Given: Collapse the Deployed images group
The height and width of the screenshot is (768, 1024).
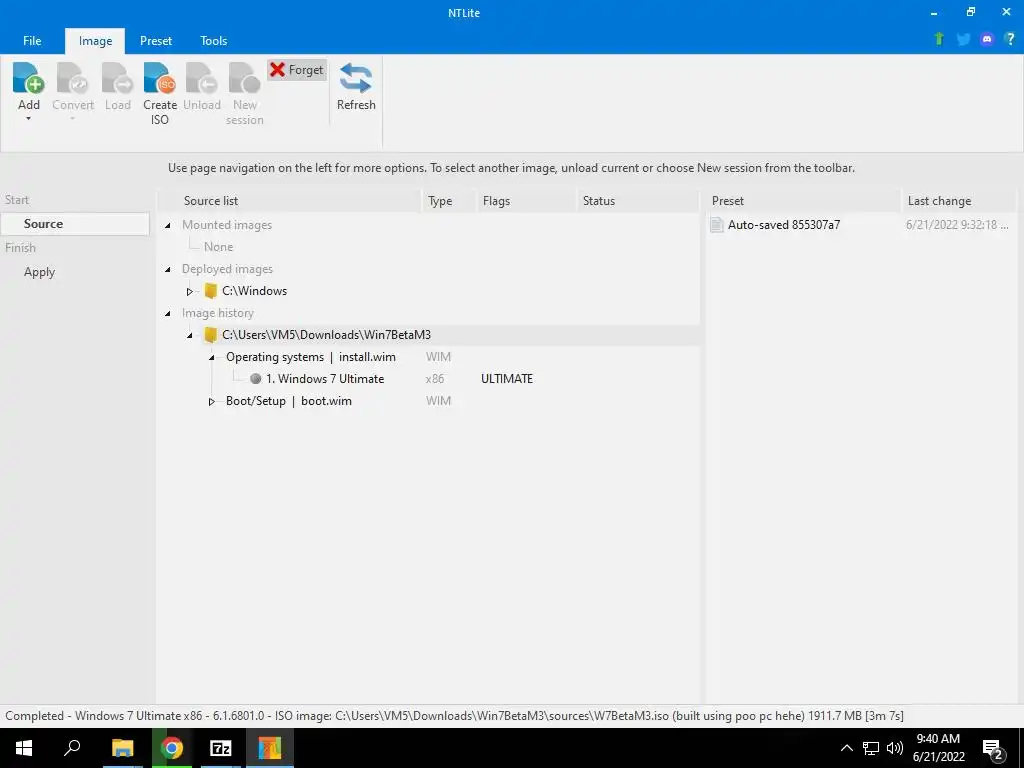Looking at the screenshot, I should pos(168,269).
